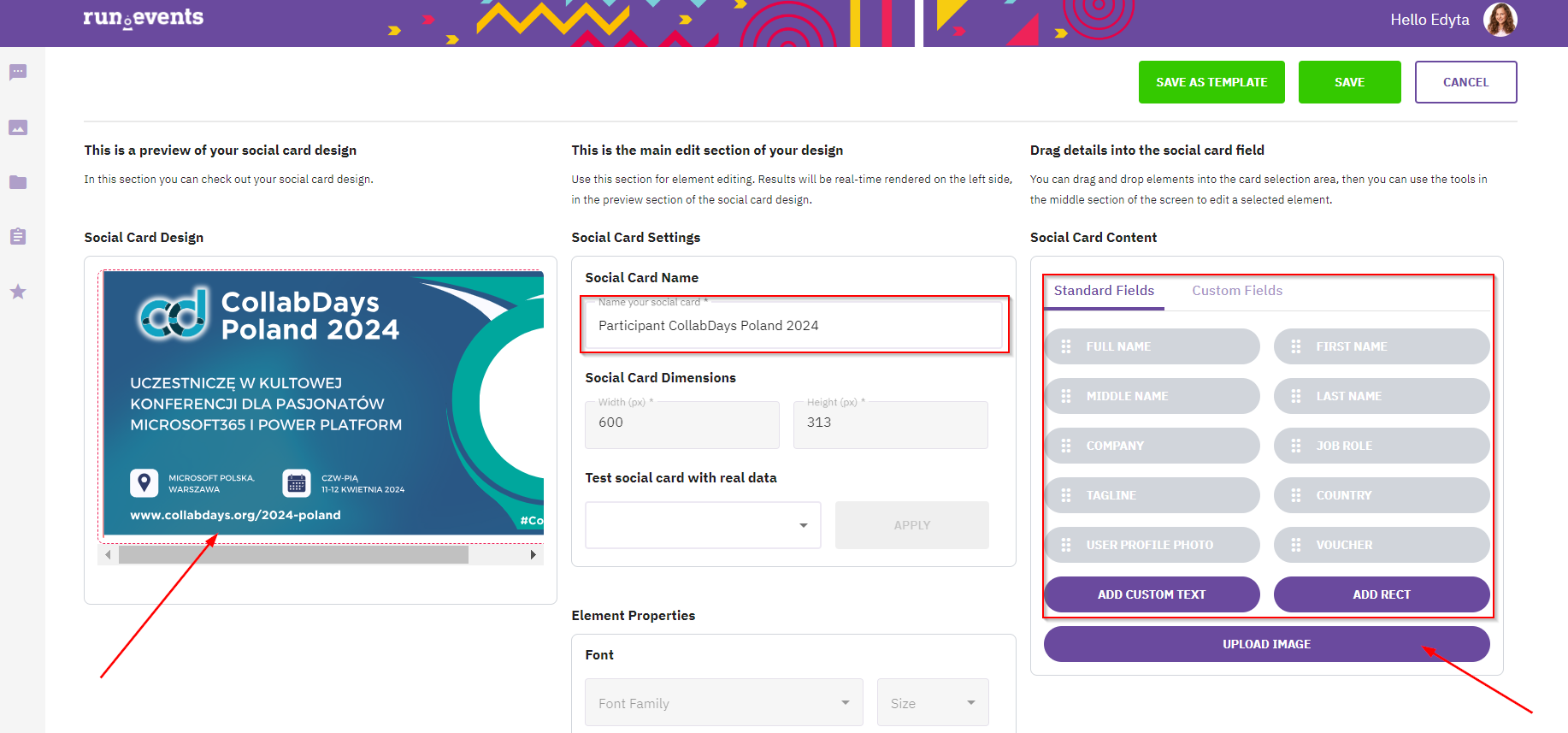The width and height of the screenshot is (1568, 733).
Task: Grab the drag handle of Company field
Action: pos(1066,446)
